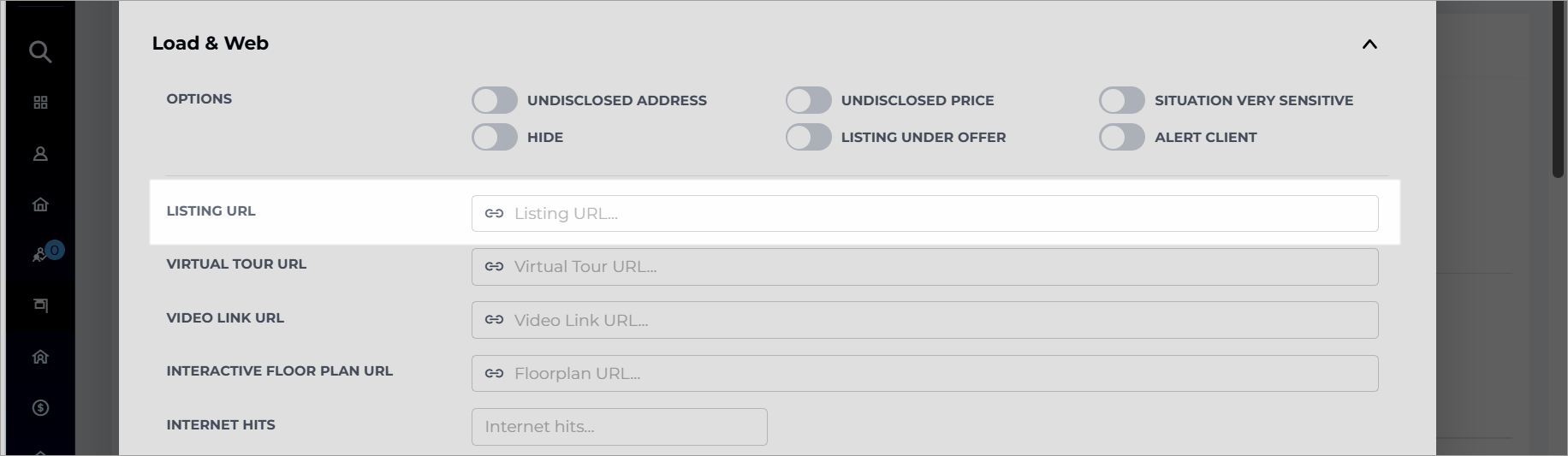Turn on the Undisclosed Price switch
The image size is (1568, 456).
pyautogui.click(x=809, y=100)
